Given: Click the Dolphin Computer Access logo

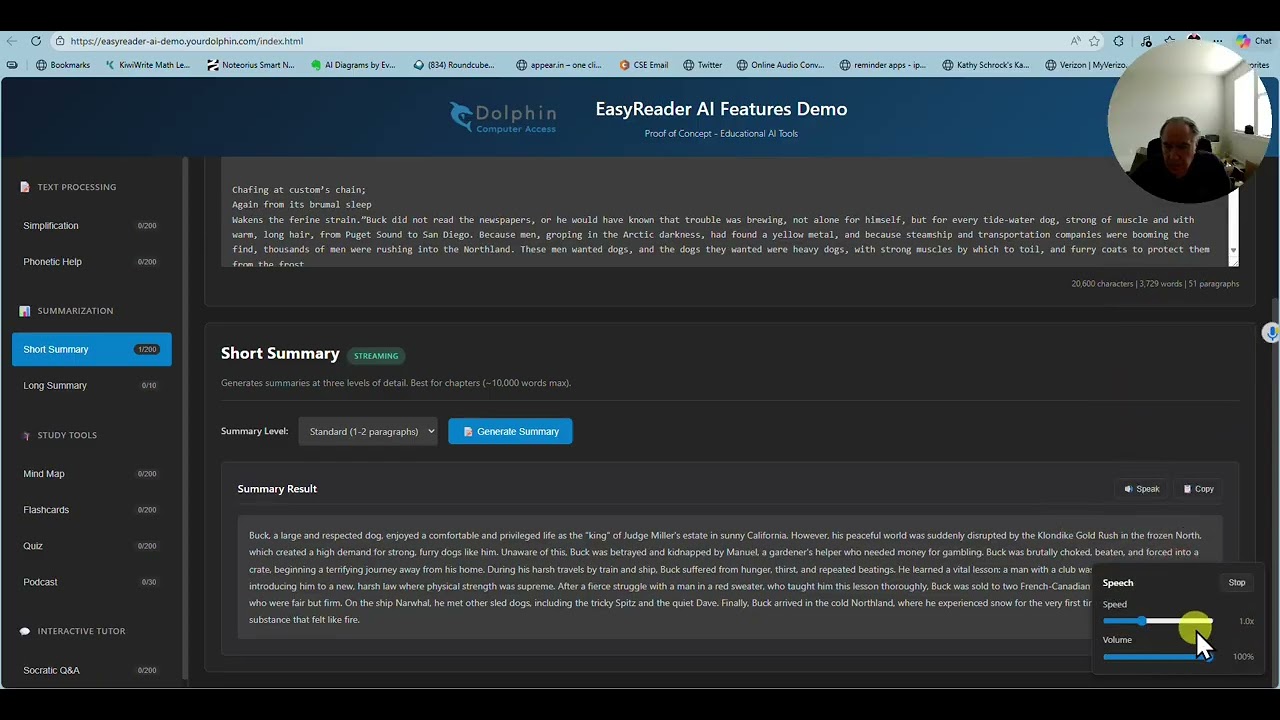Looking at the screenshot, I should (503, 117).
